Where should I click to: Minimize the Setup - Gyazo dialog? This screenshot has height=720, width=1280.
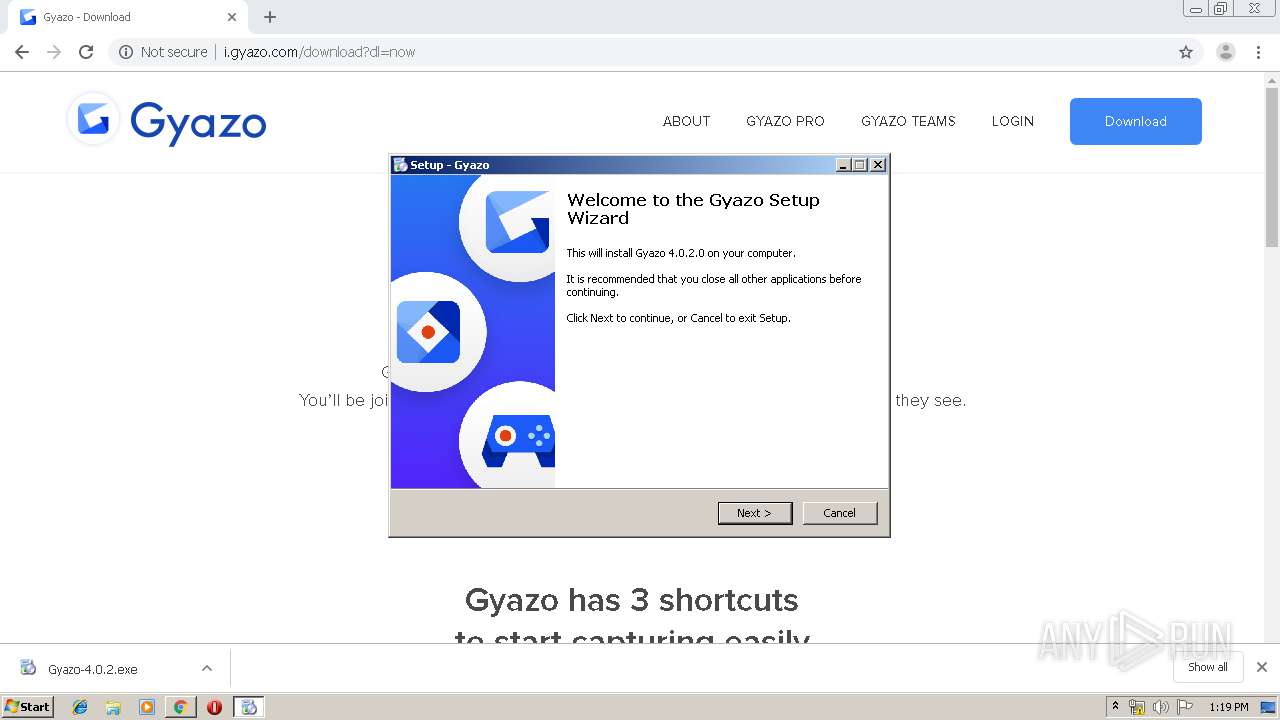[x=843, y=165]
